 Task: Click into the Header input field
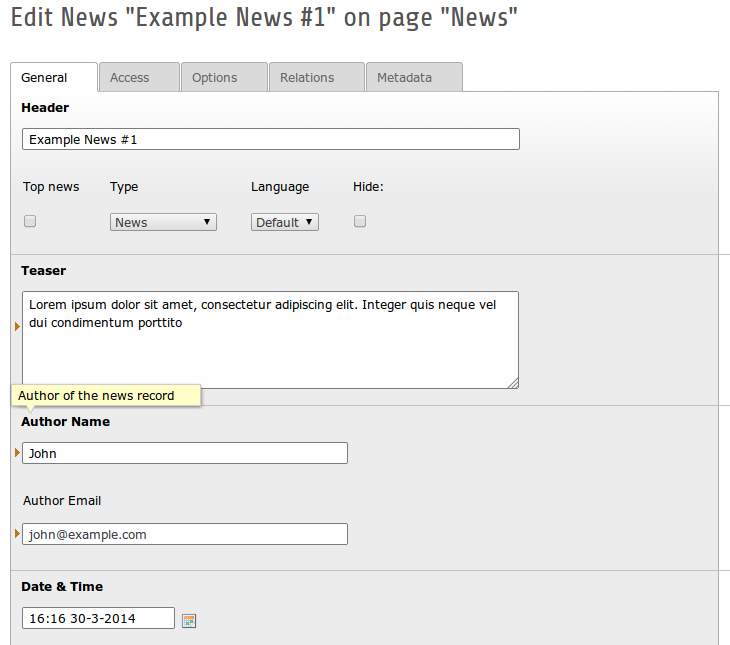(x=271, y=139)
